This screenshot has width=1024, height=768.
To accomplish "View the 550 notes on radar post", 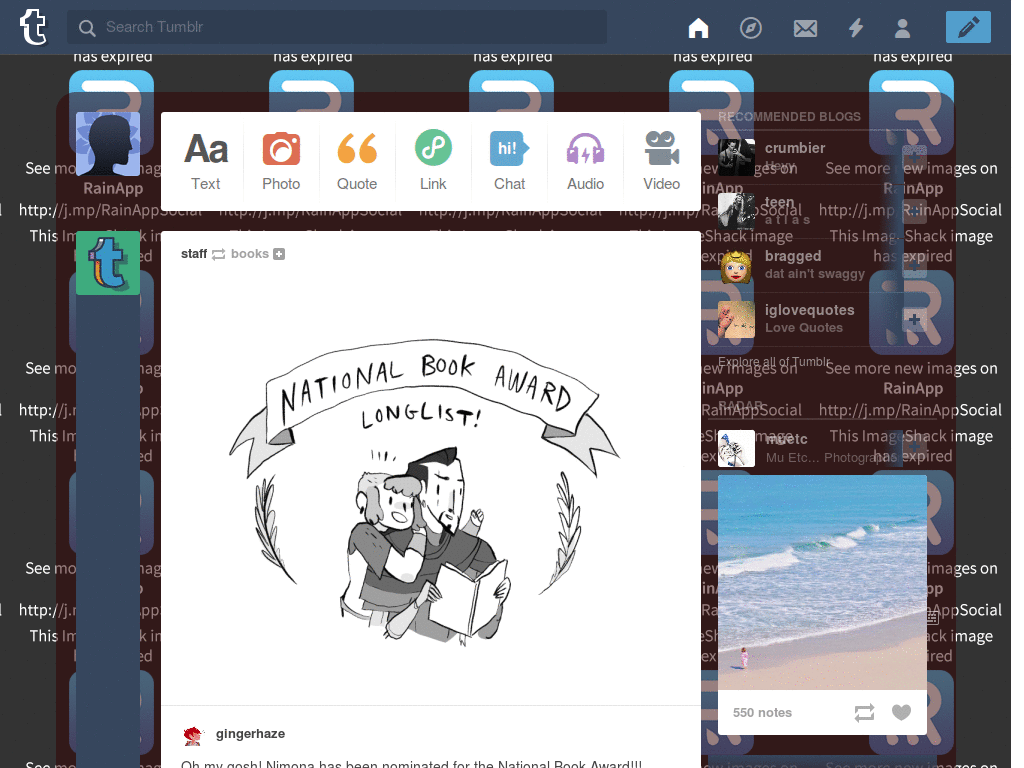I will tap(762, 712).
